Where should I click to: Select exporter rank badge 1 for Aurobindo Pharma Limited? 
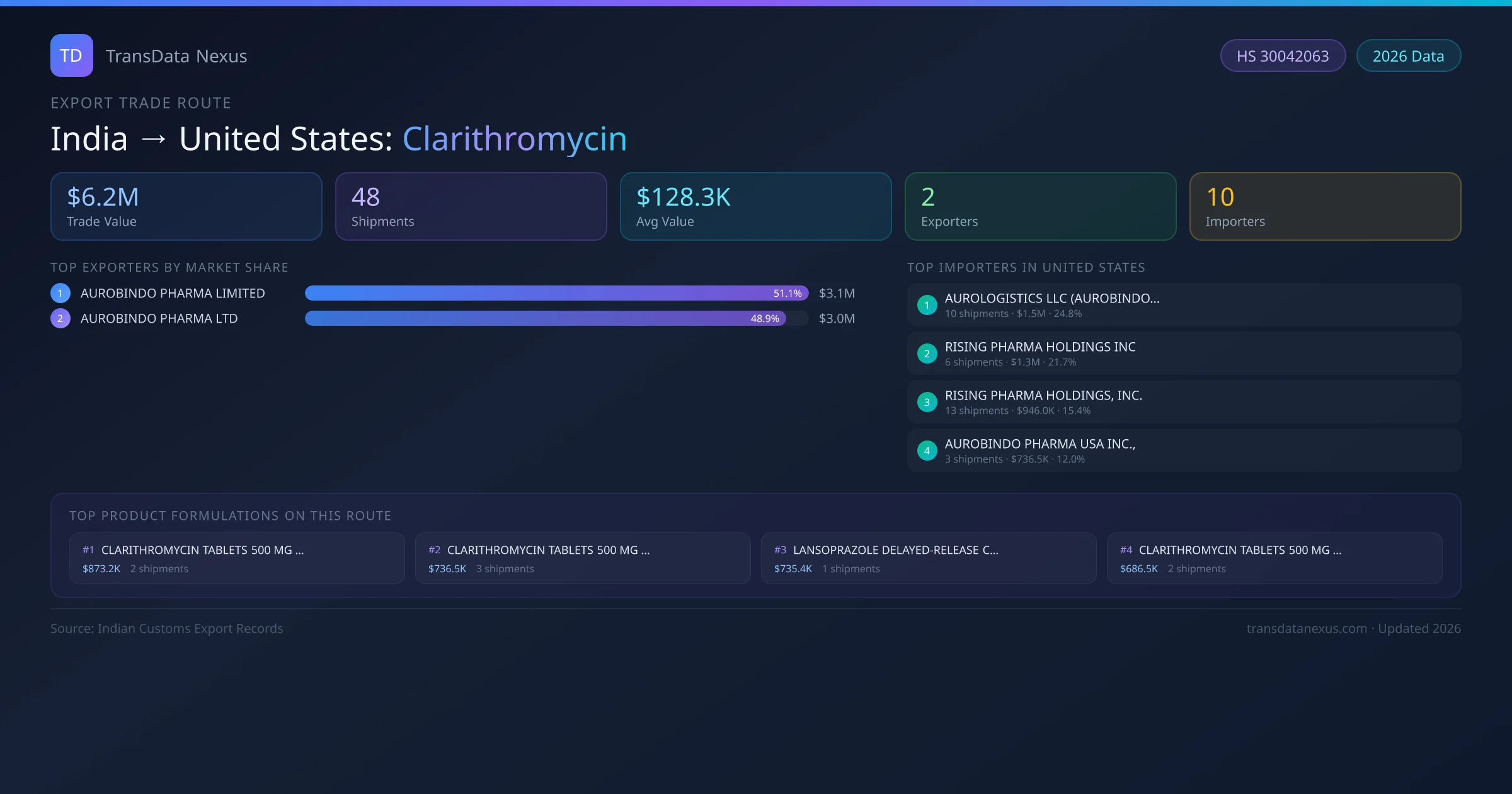tap(60, 292)
